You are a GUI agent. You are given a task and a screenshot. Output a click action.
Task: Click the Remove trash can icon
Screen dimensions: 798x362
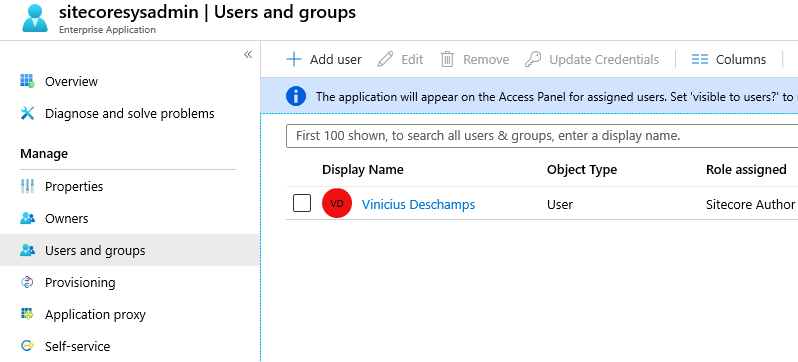tap(447, 59)
